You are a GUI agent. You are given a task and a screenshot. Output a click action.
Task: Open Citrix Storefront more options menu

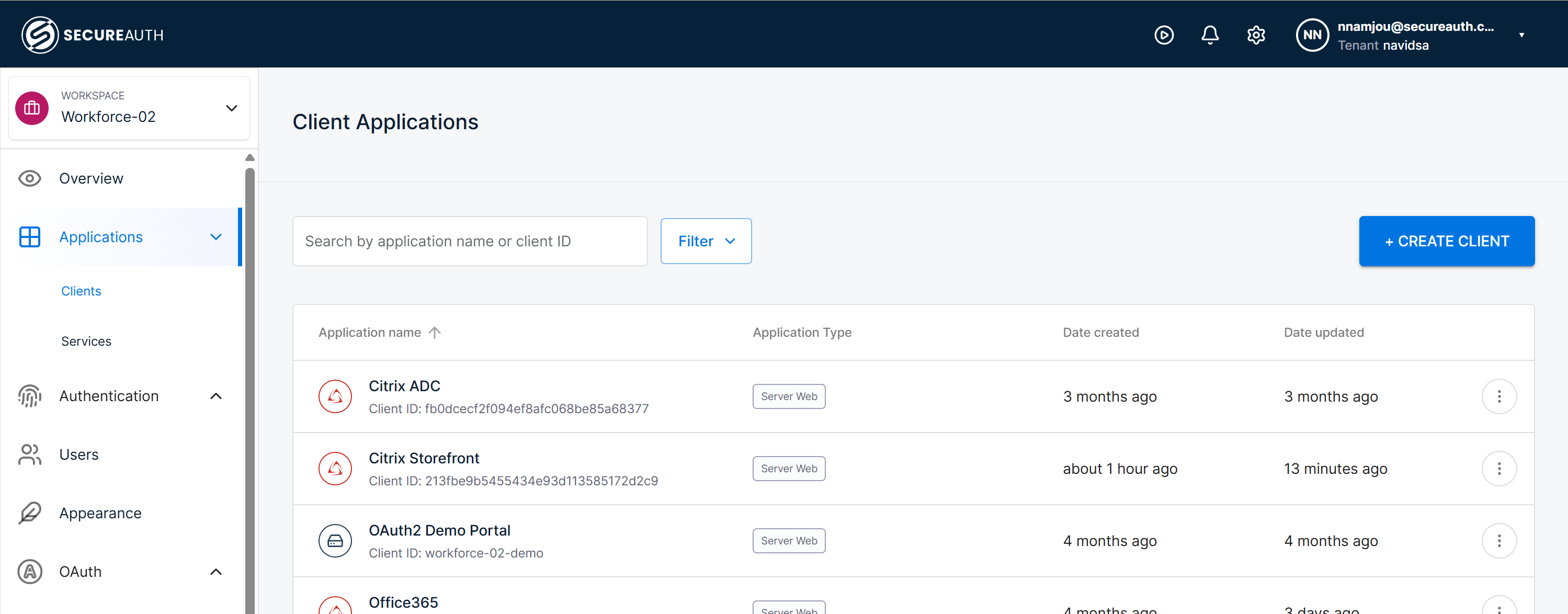(1498, 469)
